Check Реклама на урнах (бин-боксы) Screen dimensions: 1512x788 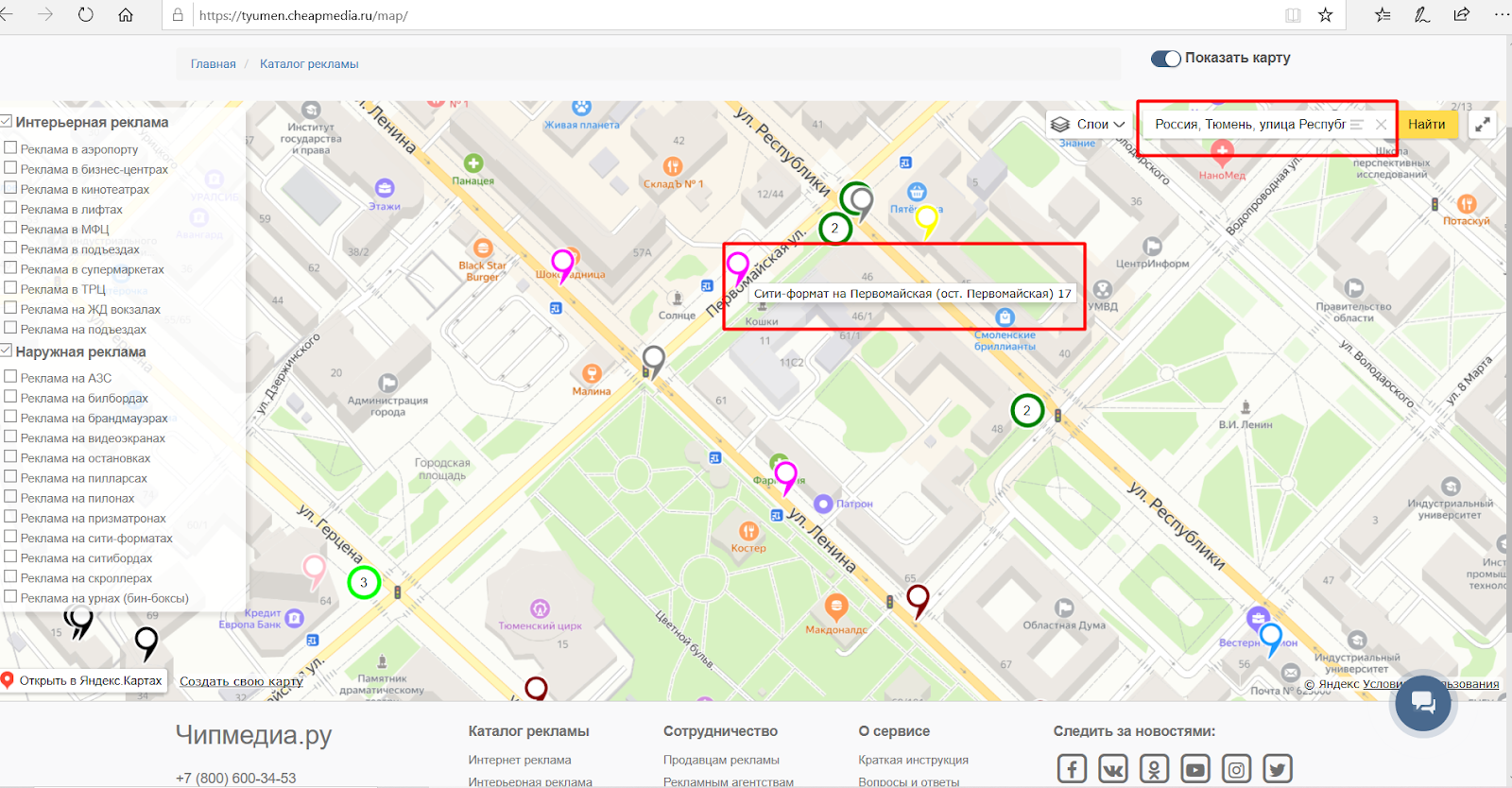[x=11, y=596]
